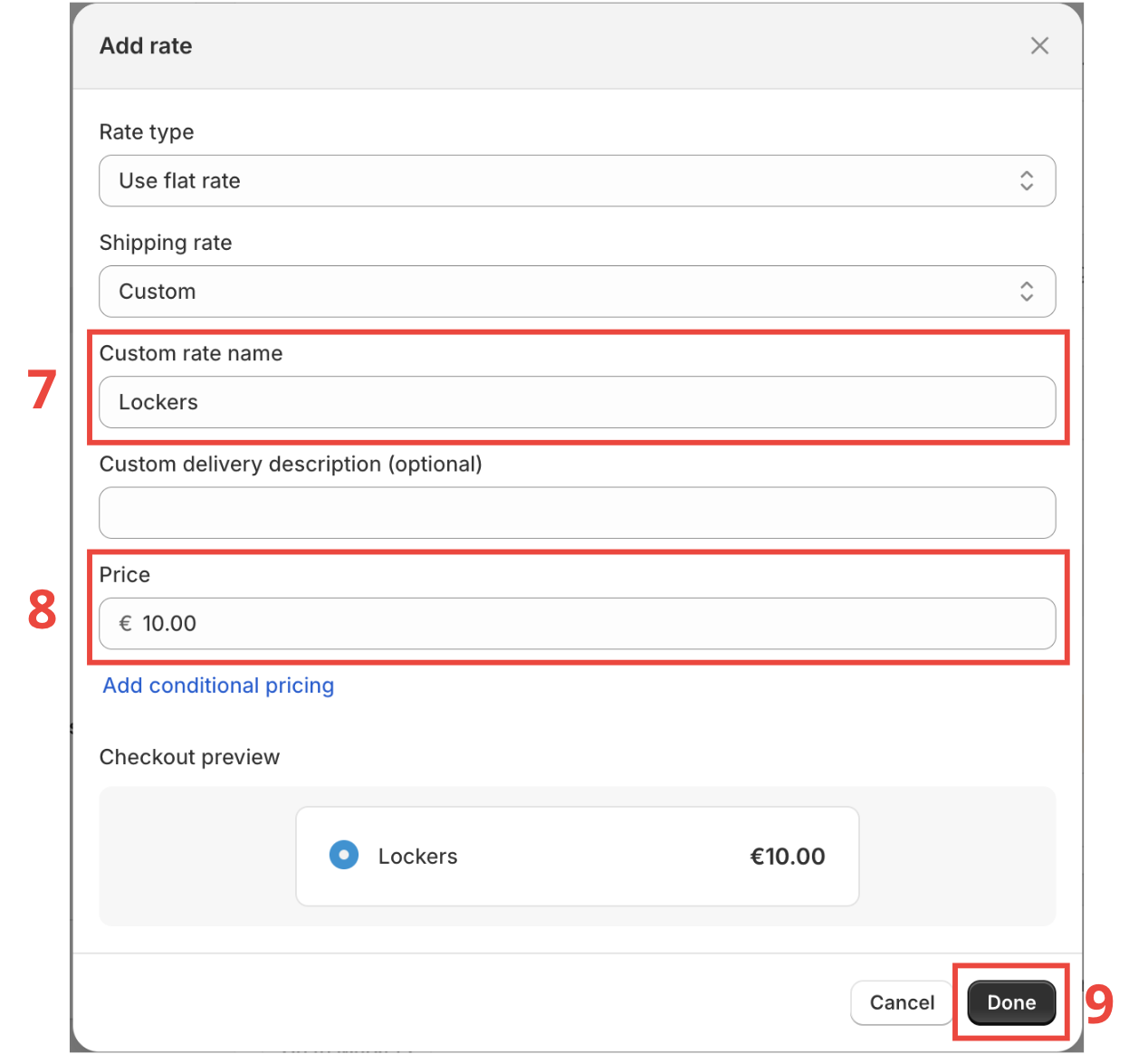Image resolution: width=1148 pixels, height=1054 pixels.
Task: Click the Custom delivery description field
Action: click(x=577, y=513)
